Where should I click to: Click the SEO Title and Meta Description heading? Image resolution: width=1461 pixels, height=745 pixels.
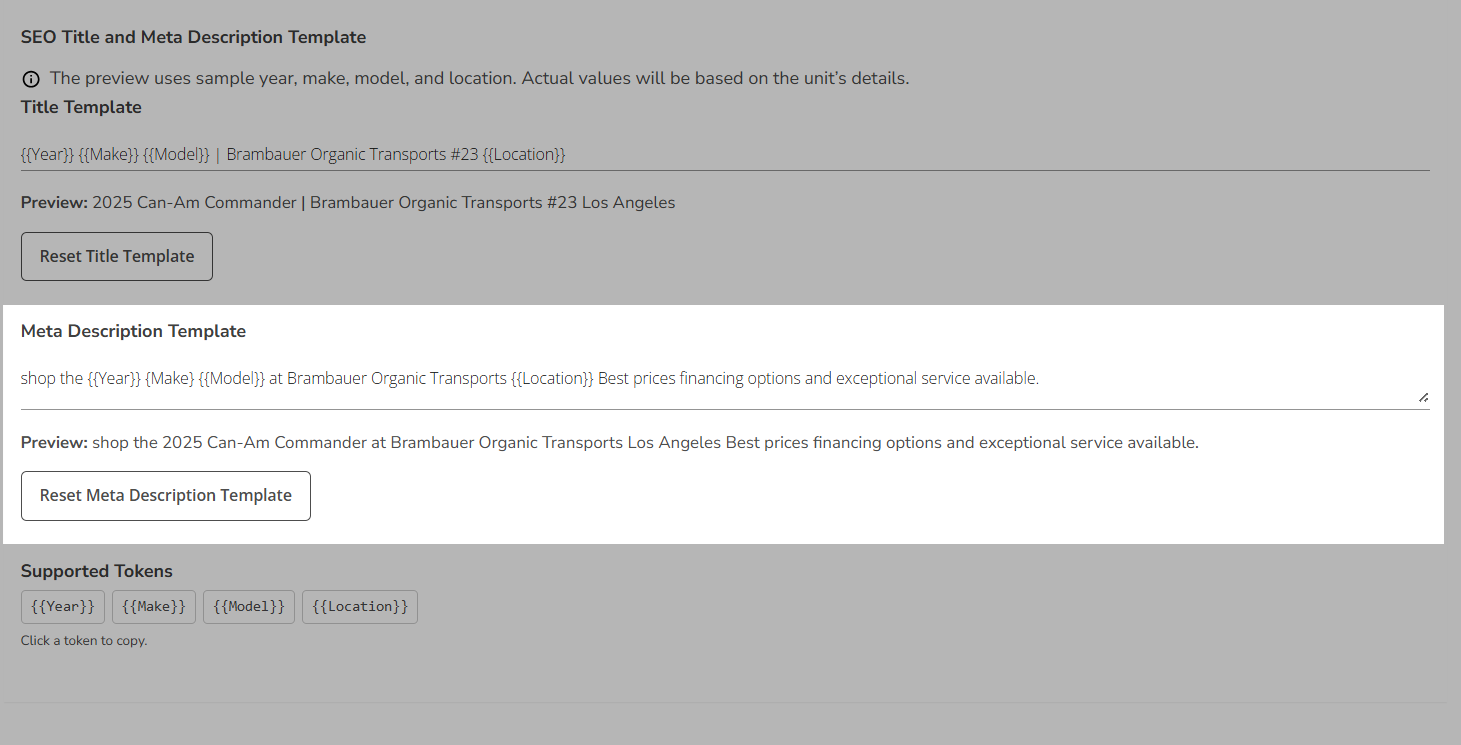(193, 38)
